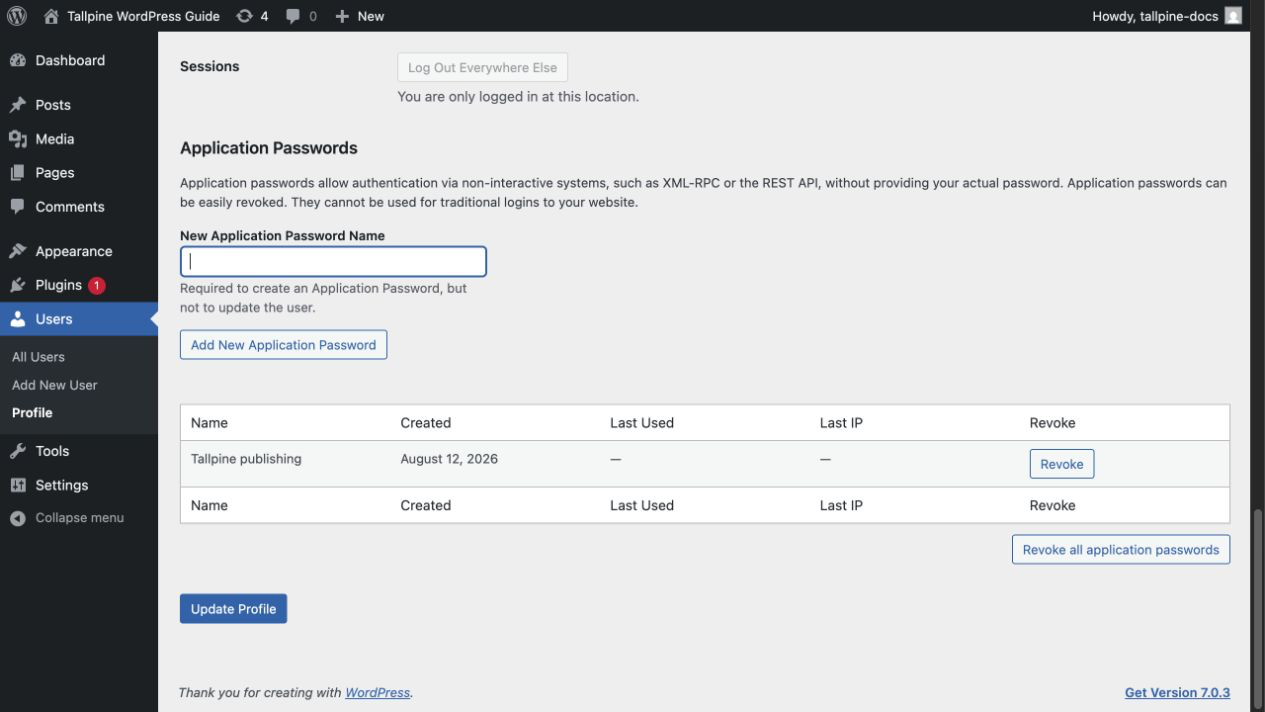
Task: Click the Log Out Everywhere Else button
Action: coord(483,67)
